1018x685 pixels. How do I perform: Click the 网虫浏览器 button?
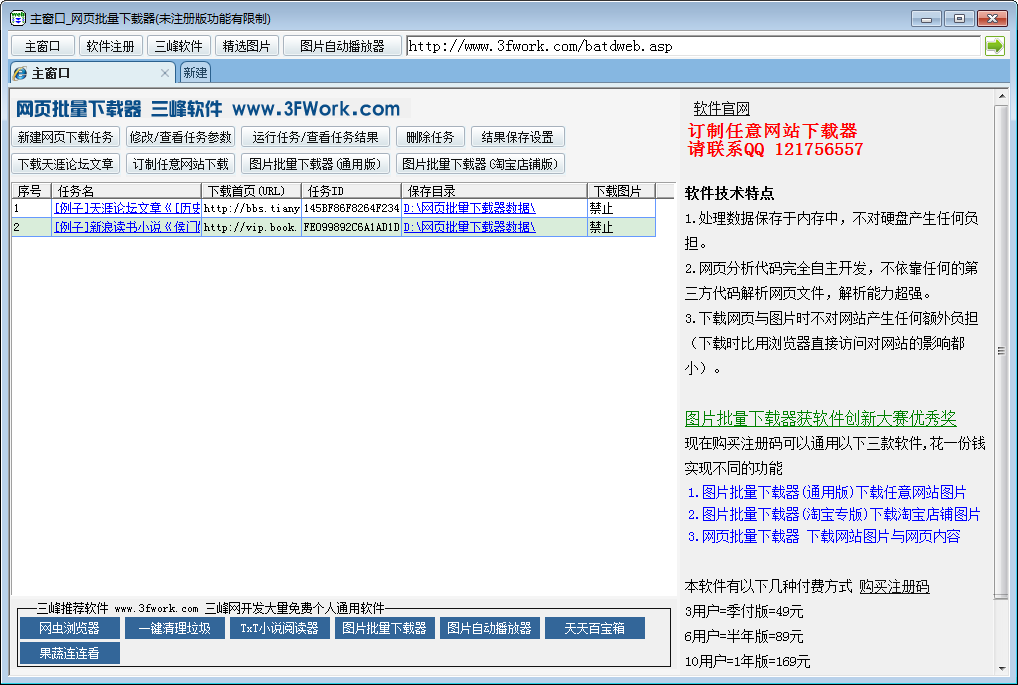[x=69, y=628]
